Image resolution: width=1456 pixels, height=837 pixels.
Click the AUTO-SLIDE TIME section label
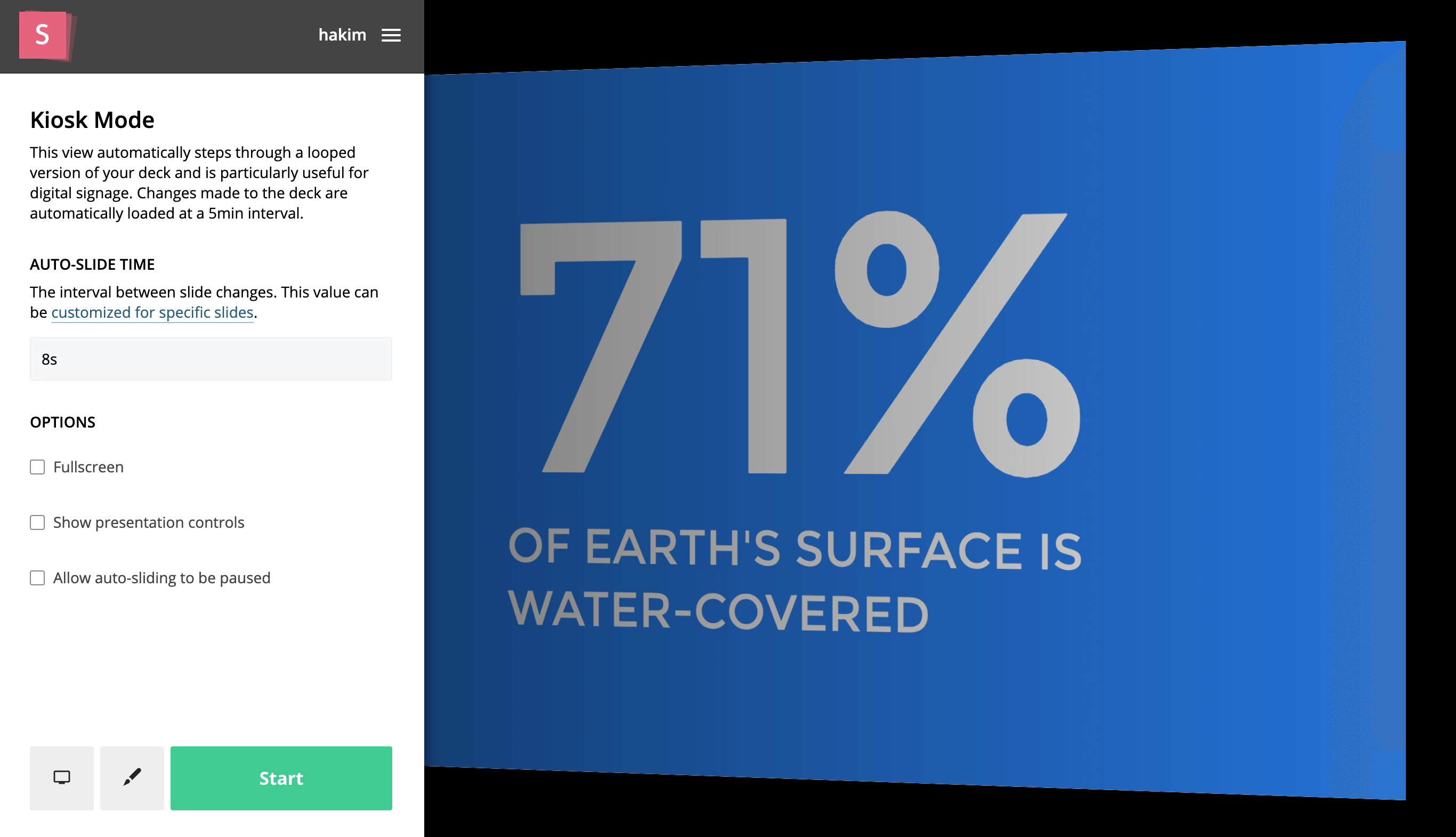93,264
